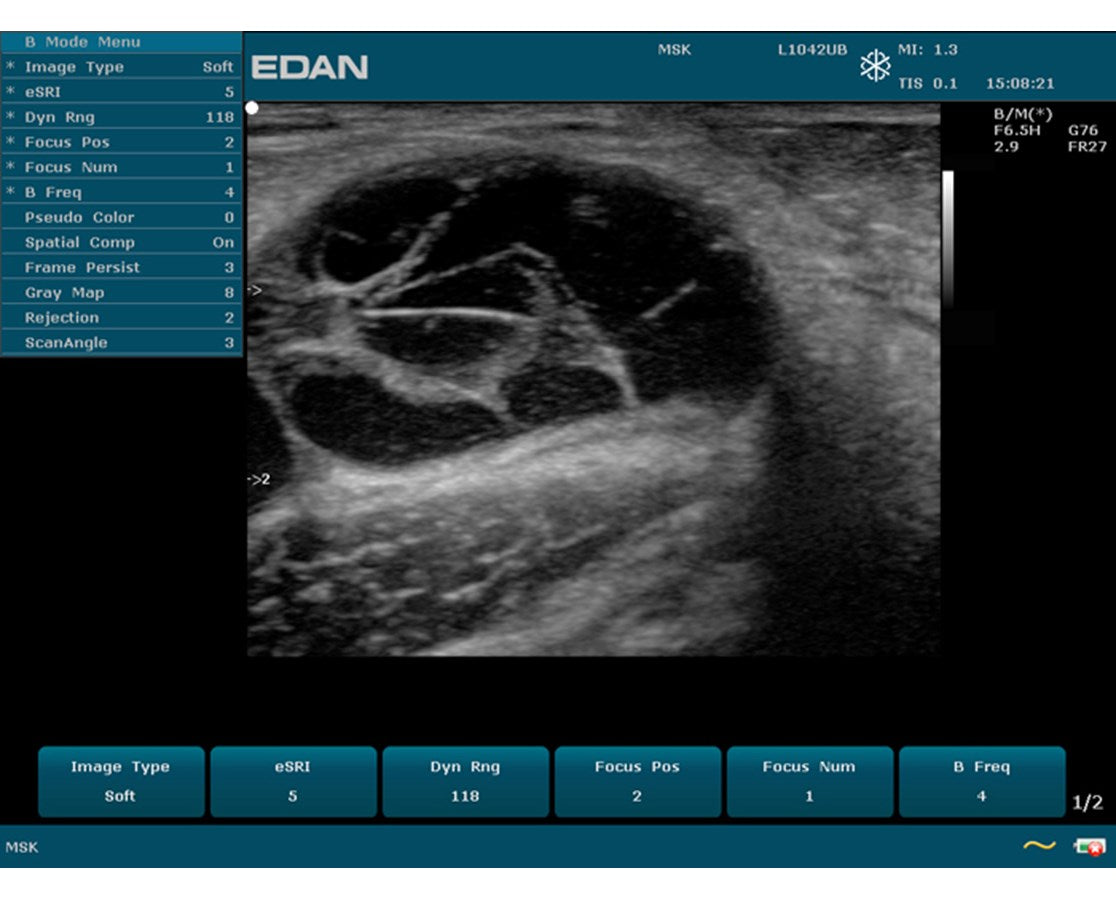Select Gray Map menu row
This screenshot has width=1116, height=900.
tap(122, 292)
